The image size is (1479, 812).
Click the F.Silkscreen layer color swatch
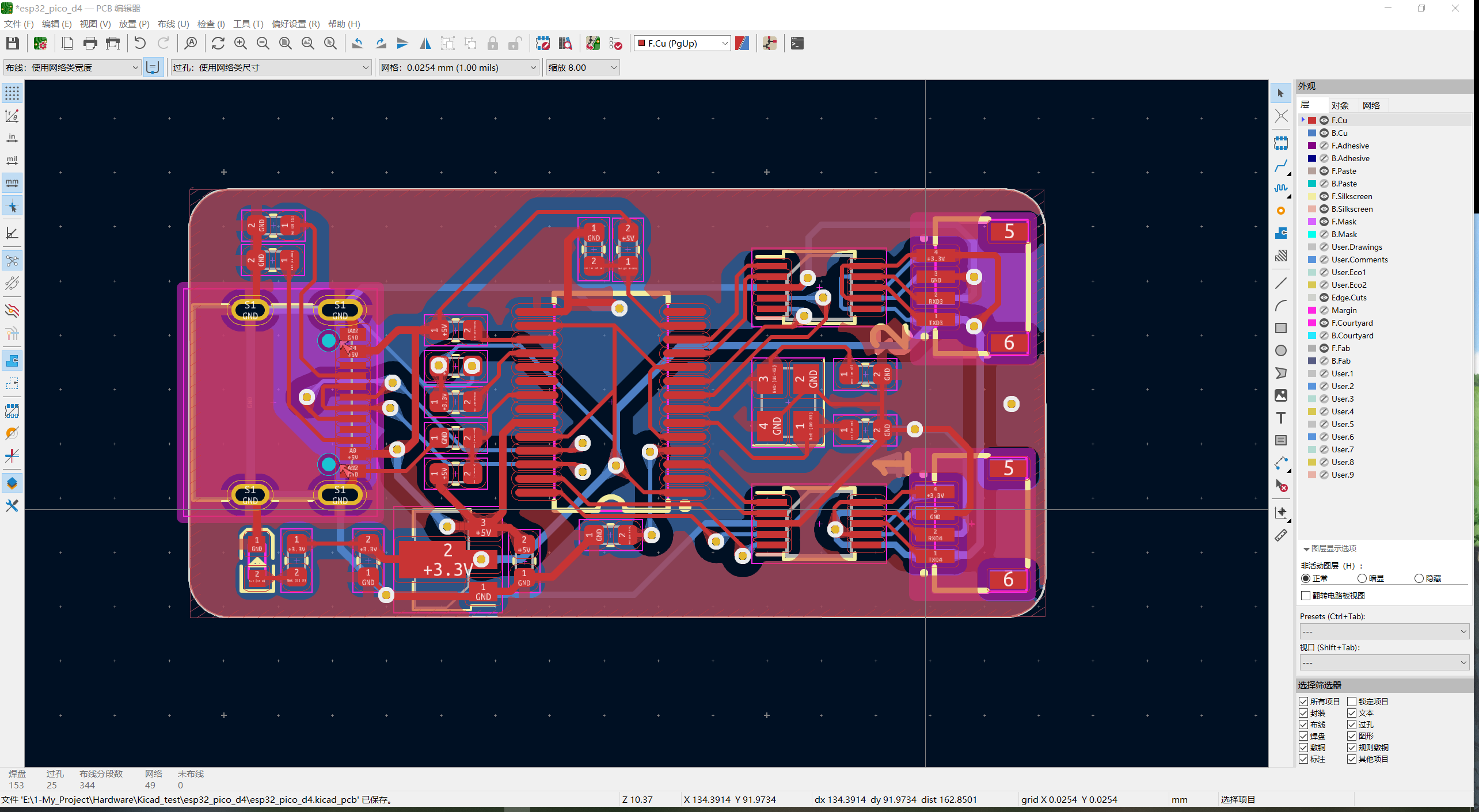[1312, 196]
